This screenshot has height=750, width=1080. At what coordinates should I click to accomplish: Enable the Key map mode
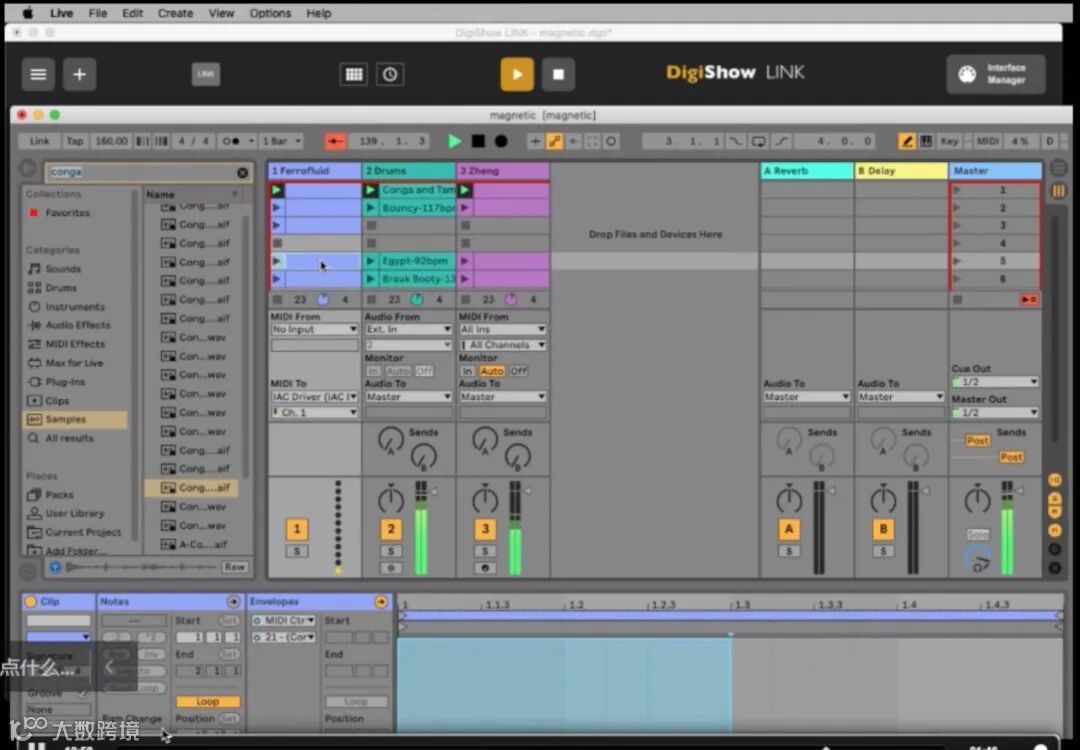[949, 141]
